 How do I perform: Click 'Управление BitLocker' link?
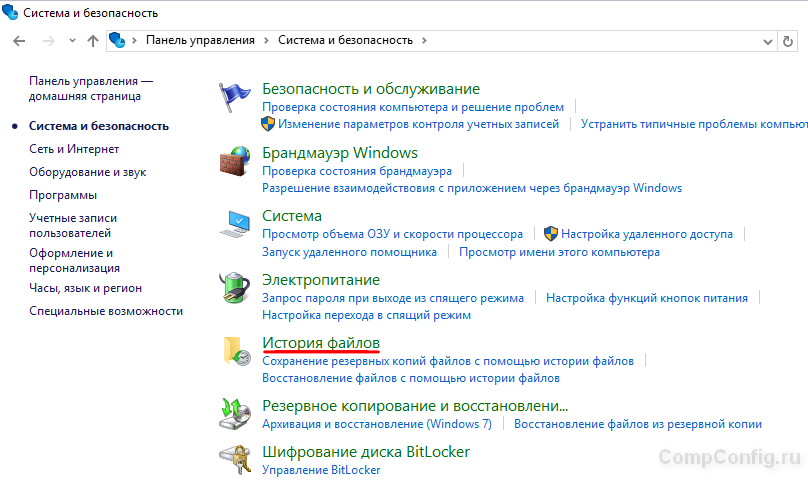pos(321,470)
